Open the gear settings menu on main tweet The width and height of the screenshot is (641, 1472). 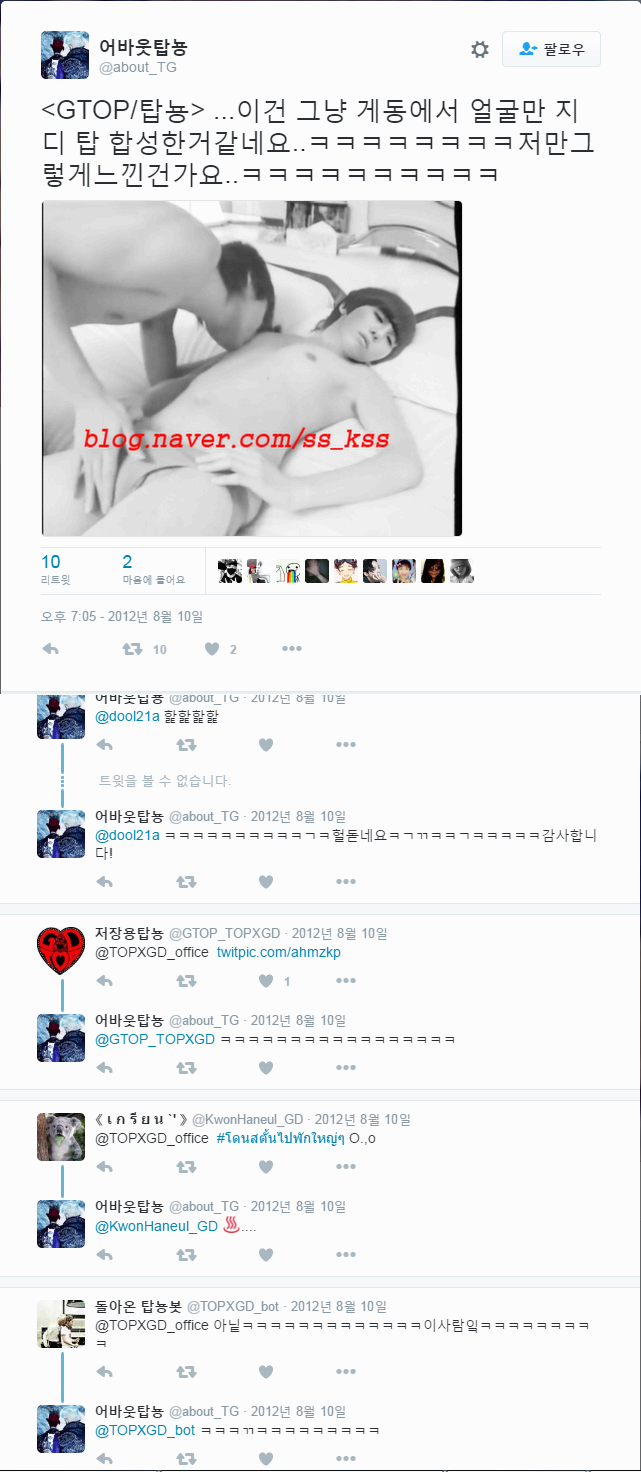pos(480,49)
